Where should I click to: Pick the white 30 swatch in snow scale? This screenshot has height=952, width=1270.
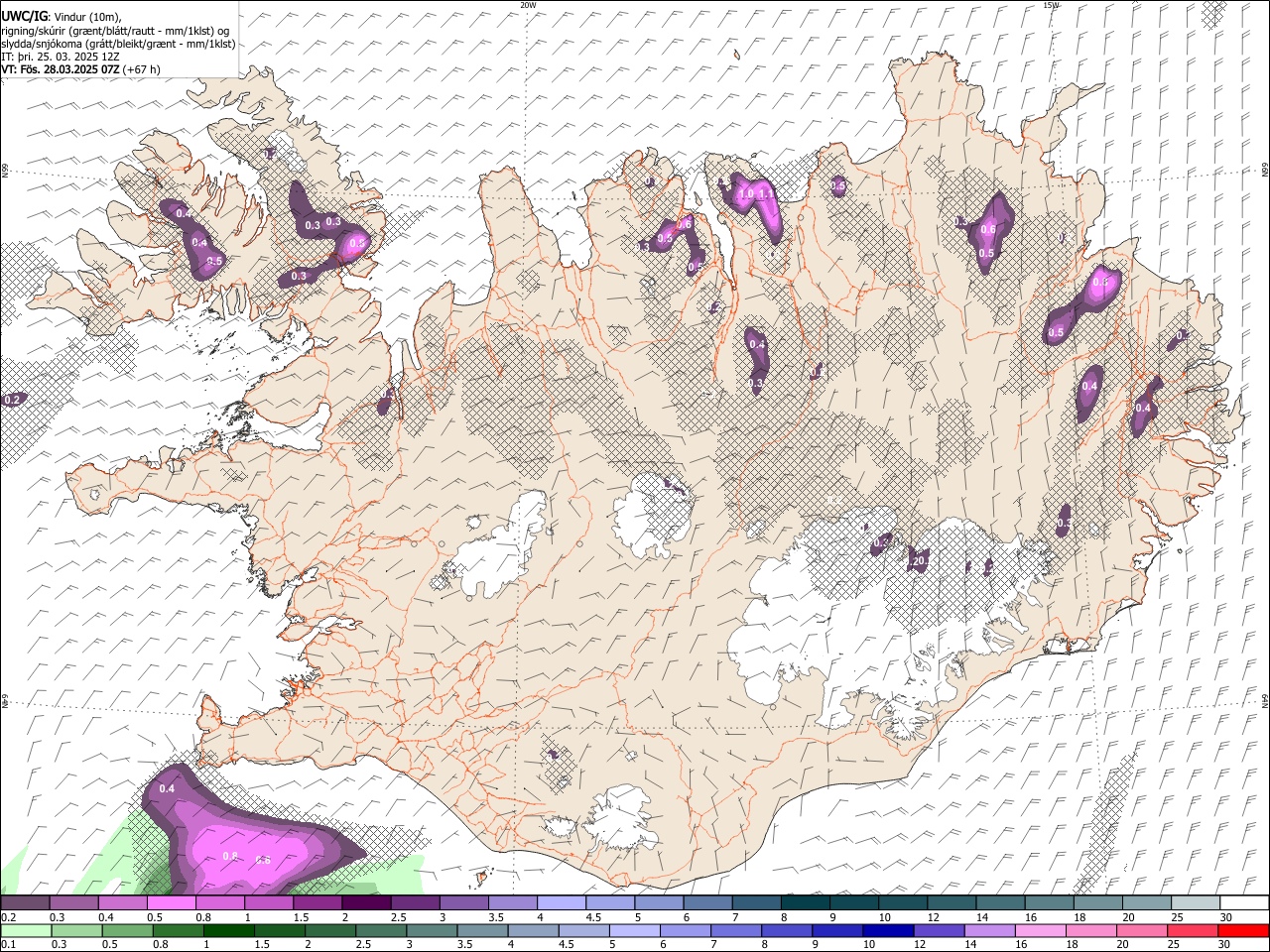pyautogui.click(x=1244, y=903)
